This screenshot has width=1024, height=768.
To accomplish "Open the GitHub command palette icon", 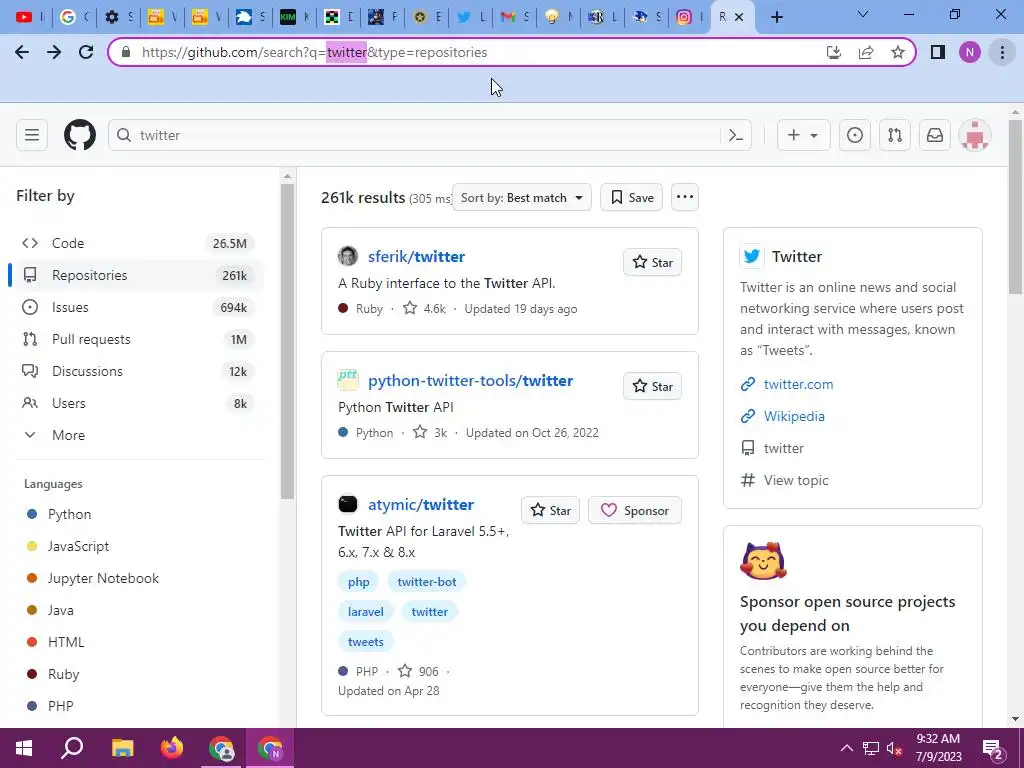I will click(x=736, y=135).
